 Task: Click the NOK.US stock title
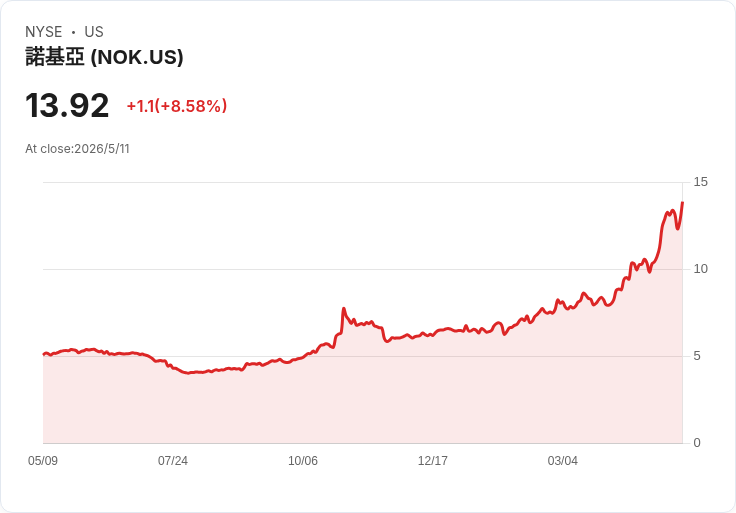click(x=104, y=57)
